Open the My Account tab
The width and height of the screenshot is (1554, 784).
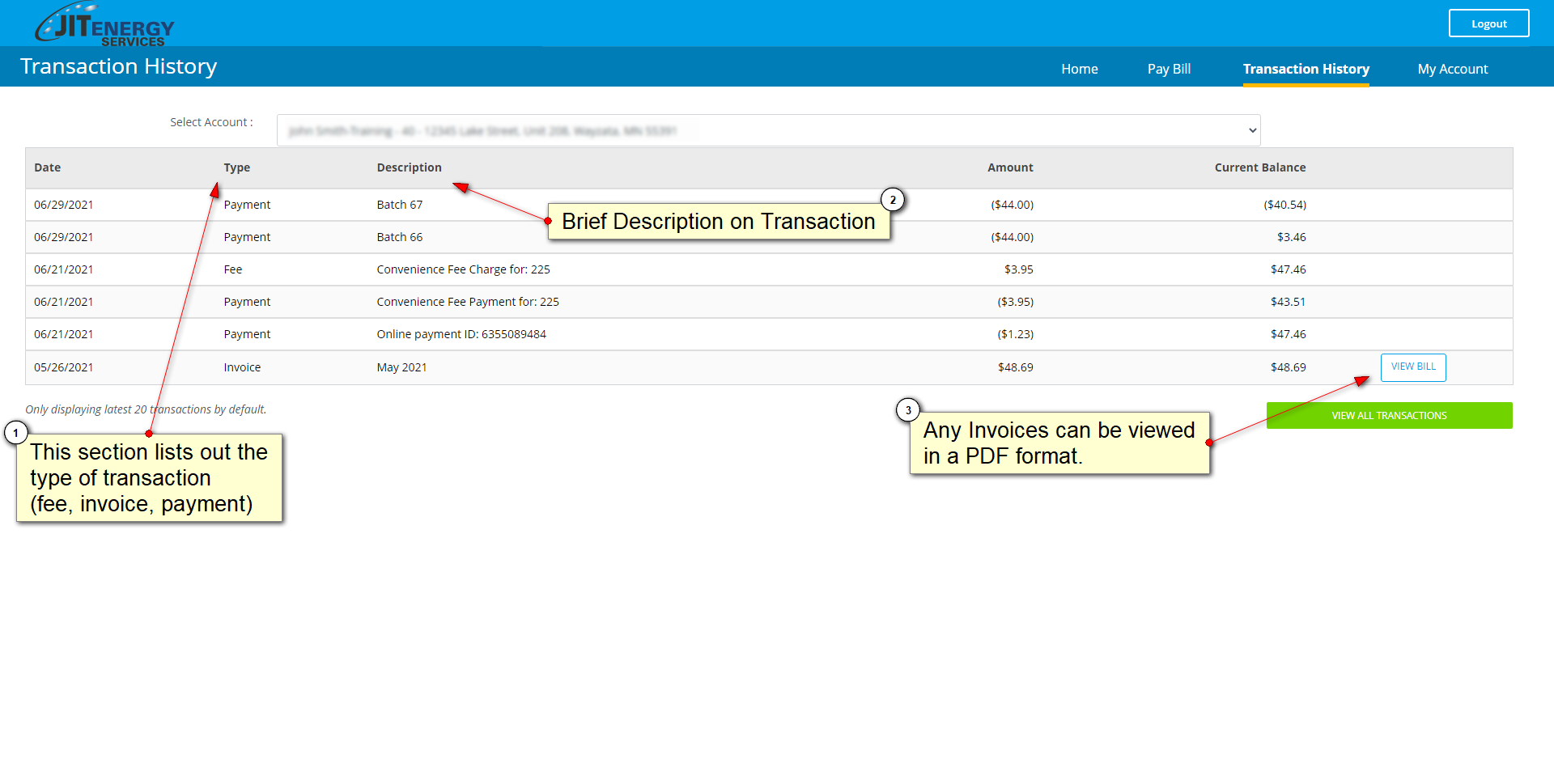coord(1452,69)
